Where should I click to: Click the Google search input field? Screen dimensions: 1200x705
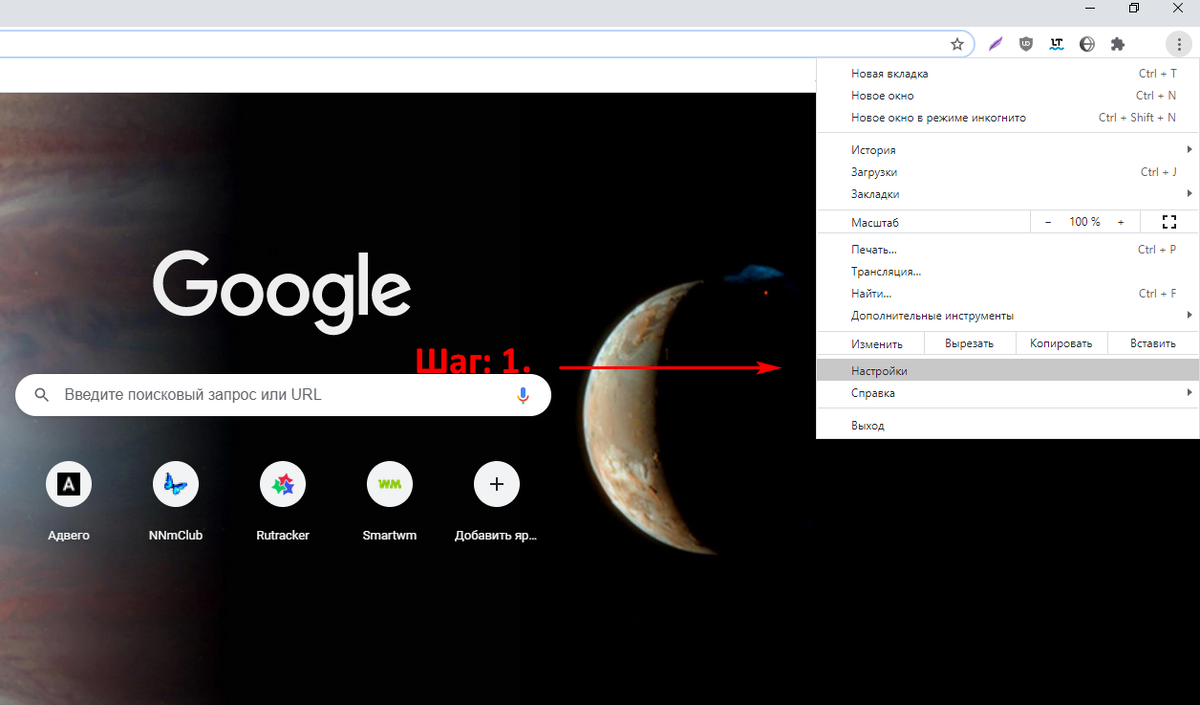pos(283,395)
